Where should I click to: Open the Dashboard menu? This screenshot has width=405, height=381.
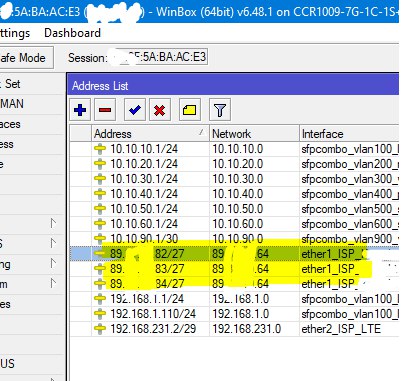coord(72,33)
